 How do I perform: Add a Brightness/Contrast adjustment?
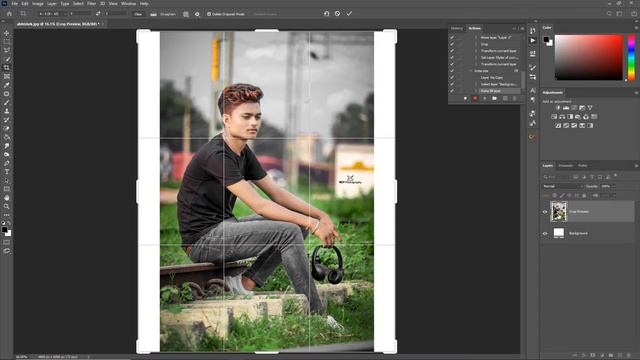[x=558, y=108]
